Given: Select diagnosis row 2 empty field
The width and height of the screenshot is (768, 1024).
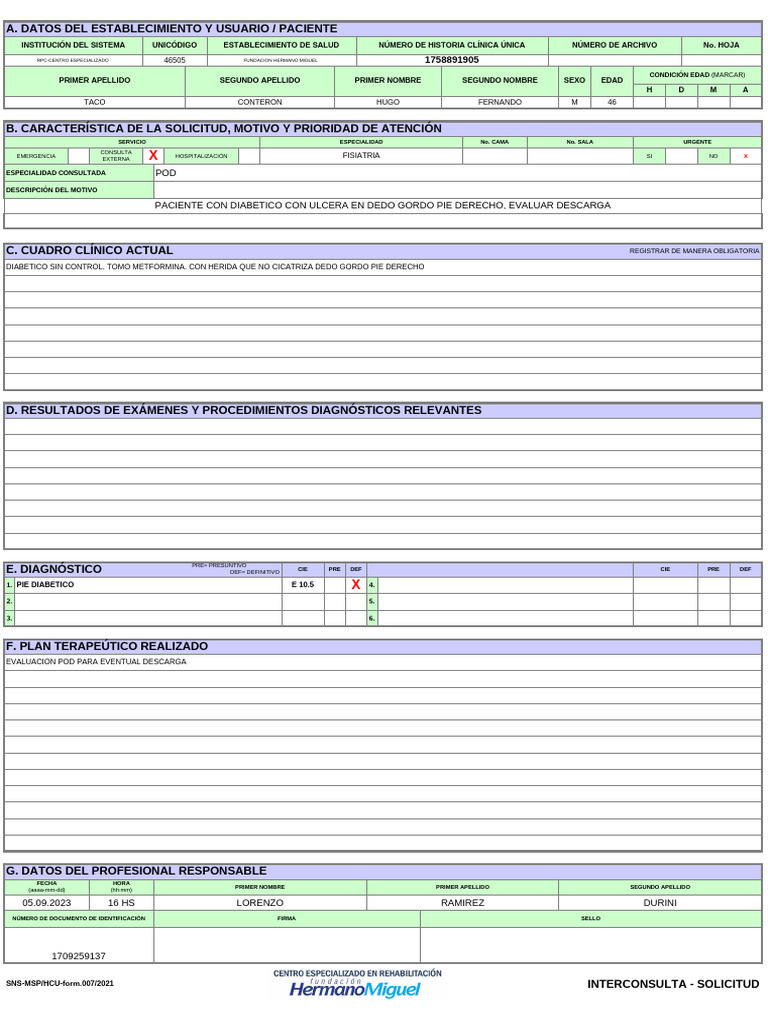Looking at the screenshot, I should click(148, 601).
